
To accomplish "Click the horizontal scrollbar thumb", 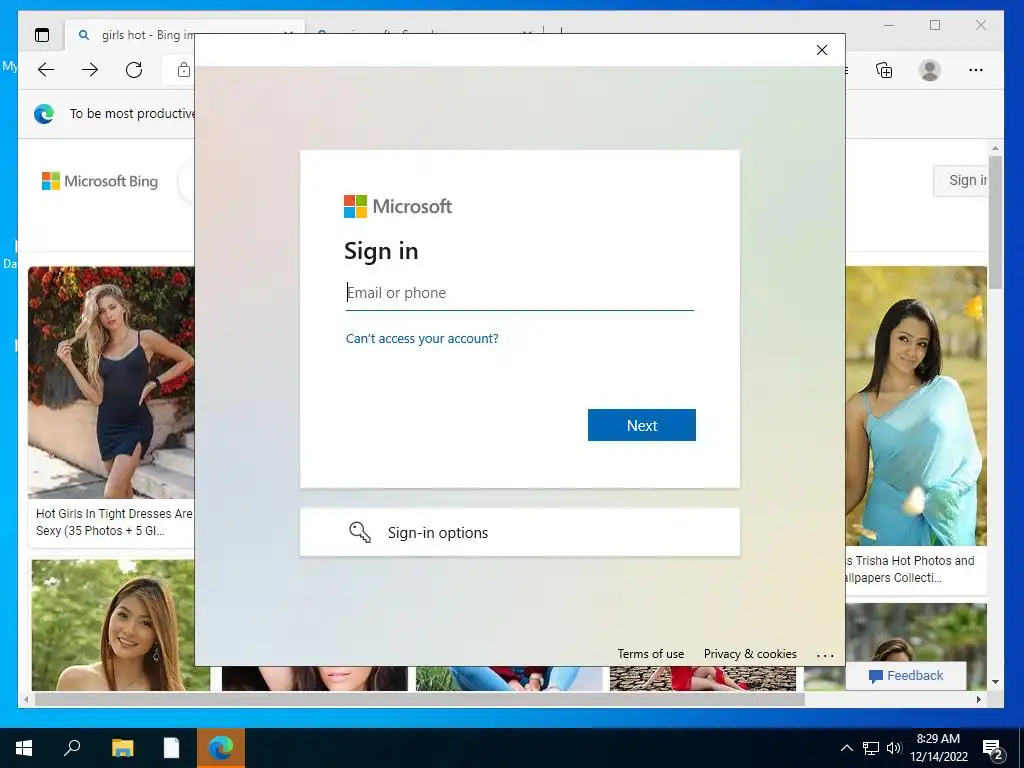I will [x=419, y=699].
